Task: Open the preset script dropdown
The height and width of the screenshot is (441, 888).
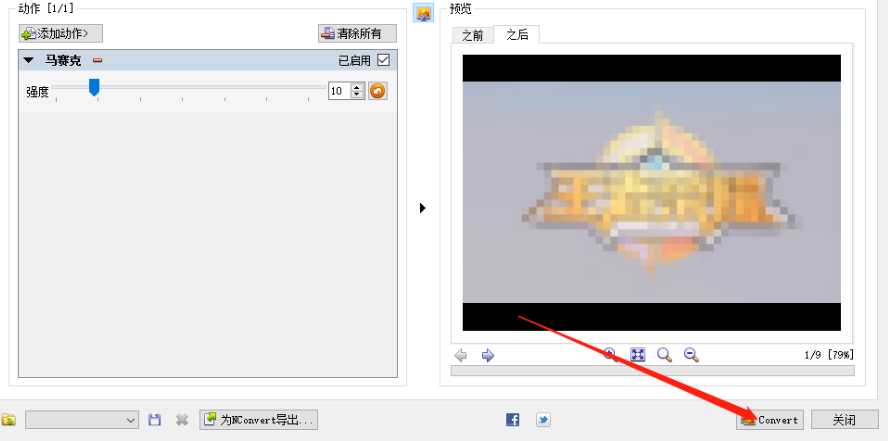Action: point(82,419)
